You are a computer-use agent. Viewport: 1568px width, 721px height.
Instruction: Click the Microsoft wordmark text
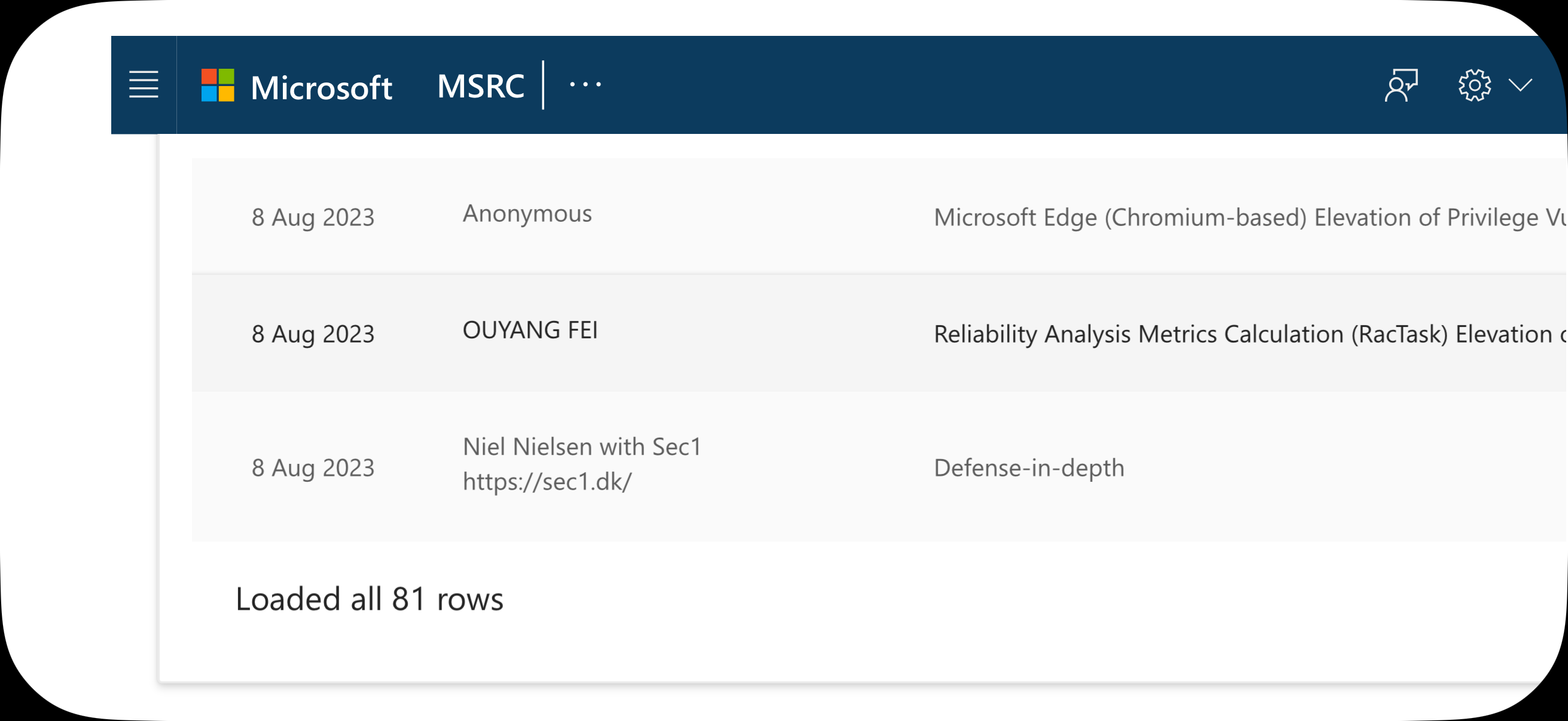pyautogui.click(x=321, y=88)
